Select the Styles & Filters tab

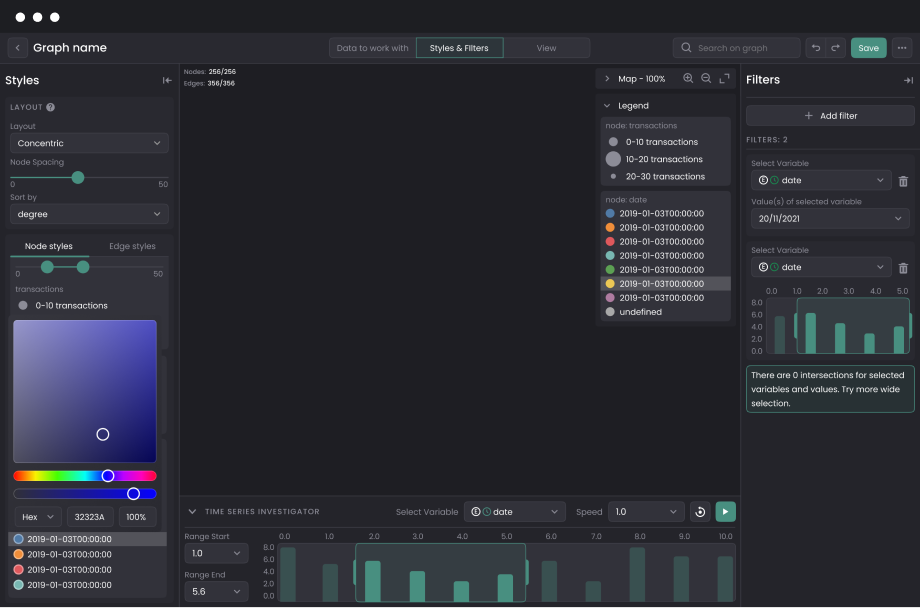pos(459,48)
